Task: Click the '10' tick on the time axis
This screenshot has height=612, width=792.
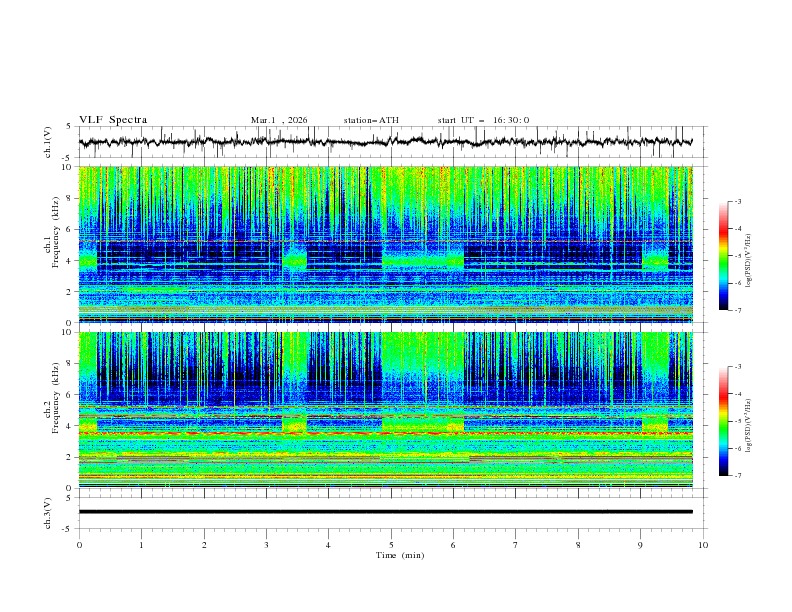Action: point(703,545)
